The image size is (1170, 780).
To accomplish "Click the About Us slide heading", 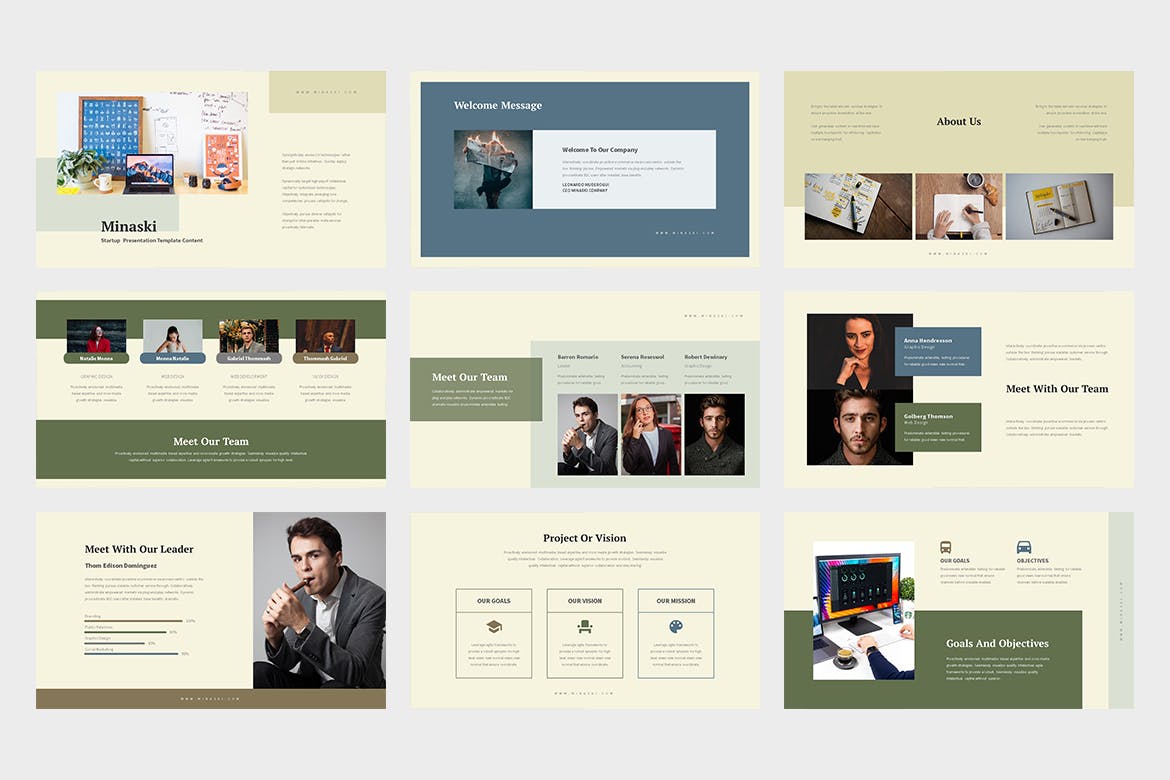I will pyautogui.click(x=958, y=122).
